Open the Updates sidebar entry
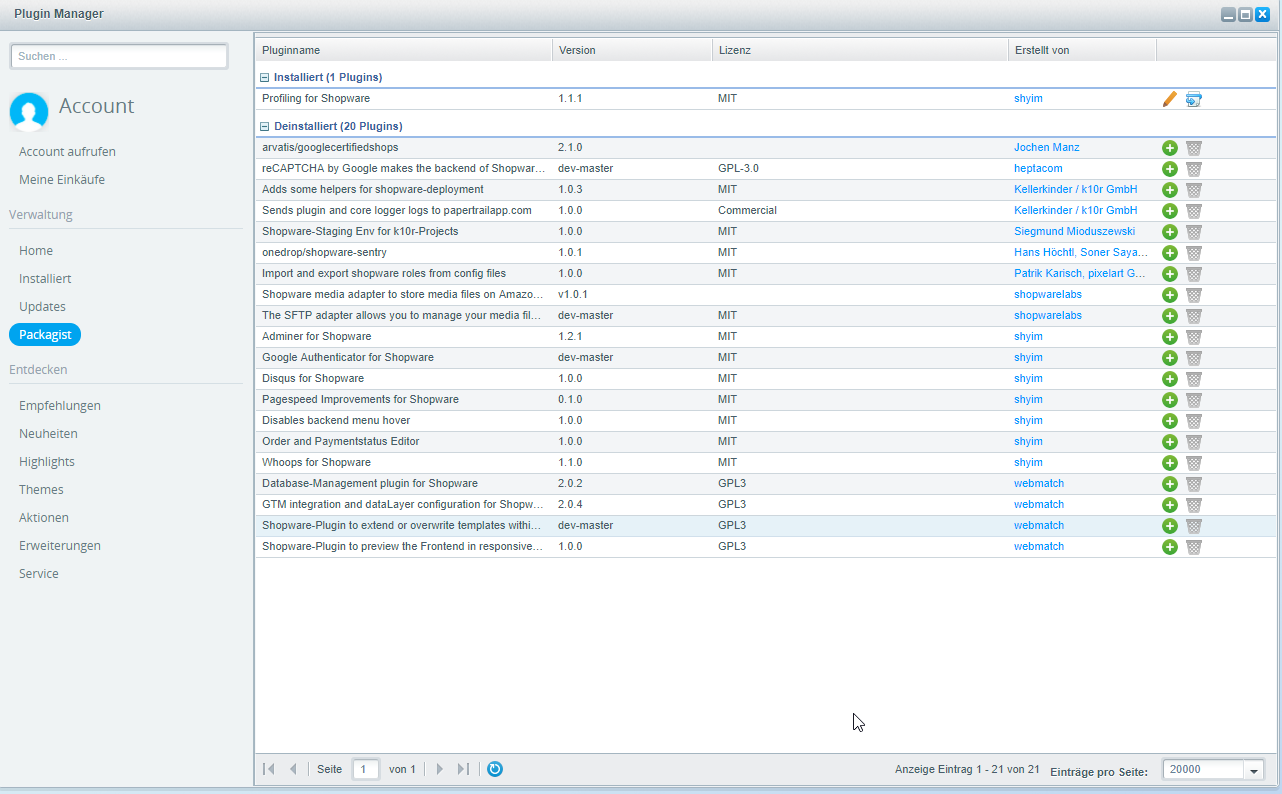1282x794 pixels. pyautogui.click(x=42, y=307)
